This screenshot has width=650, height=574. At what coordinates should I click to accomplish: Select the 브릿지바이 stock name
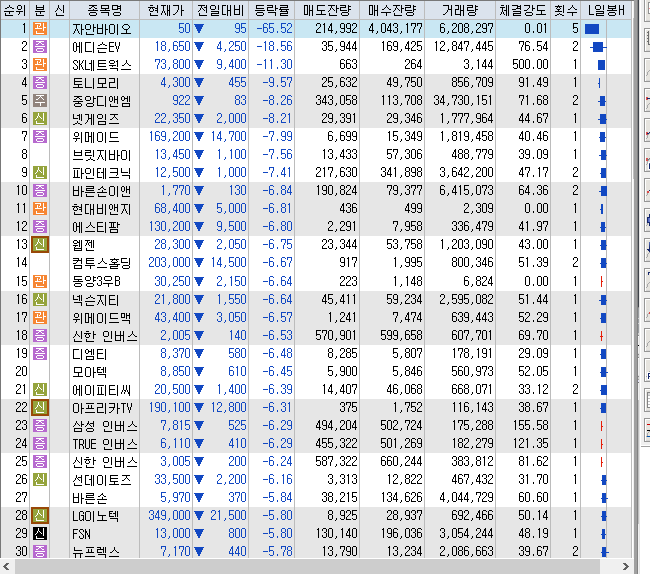click(x=102, y=155)
